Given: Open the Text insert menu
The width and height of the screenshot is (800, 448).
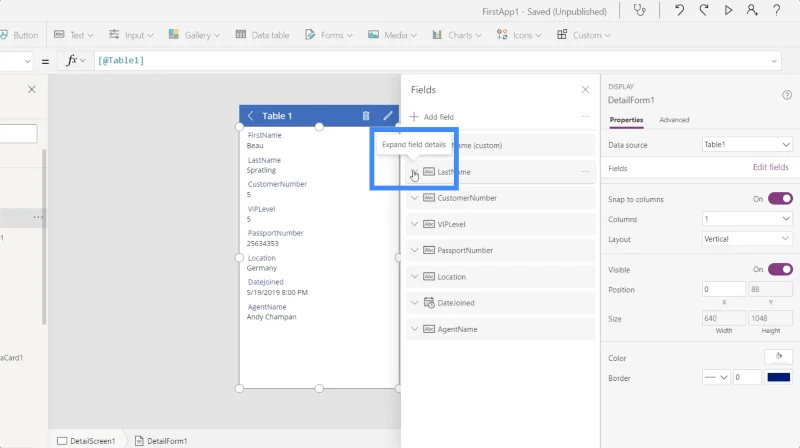Looking at the screenshot, I should [74, 35].
